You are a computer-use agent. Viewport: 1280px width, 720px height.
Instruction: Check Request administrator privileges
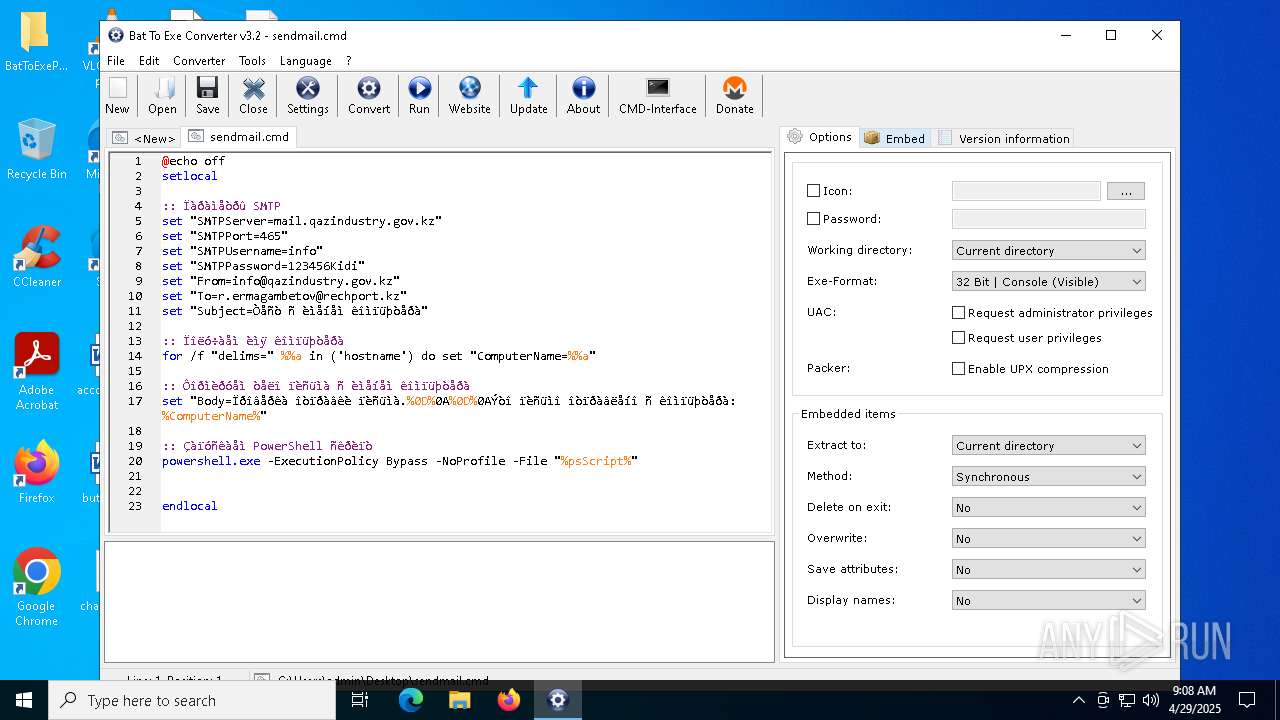(958, 313)
